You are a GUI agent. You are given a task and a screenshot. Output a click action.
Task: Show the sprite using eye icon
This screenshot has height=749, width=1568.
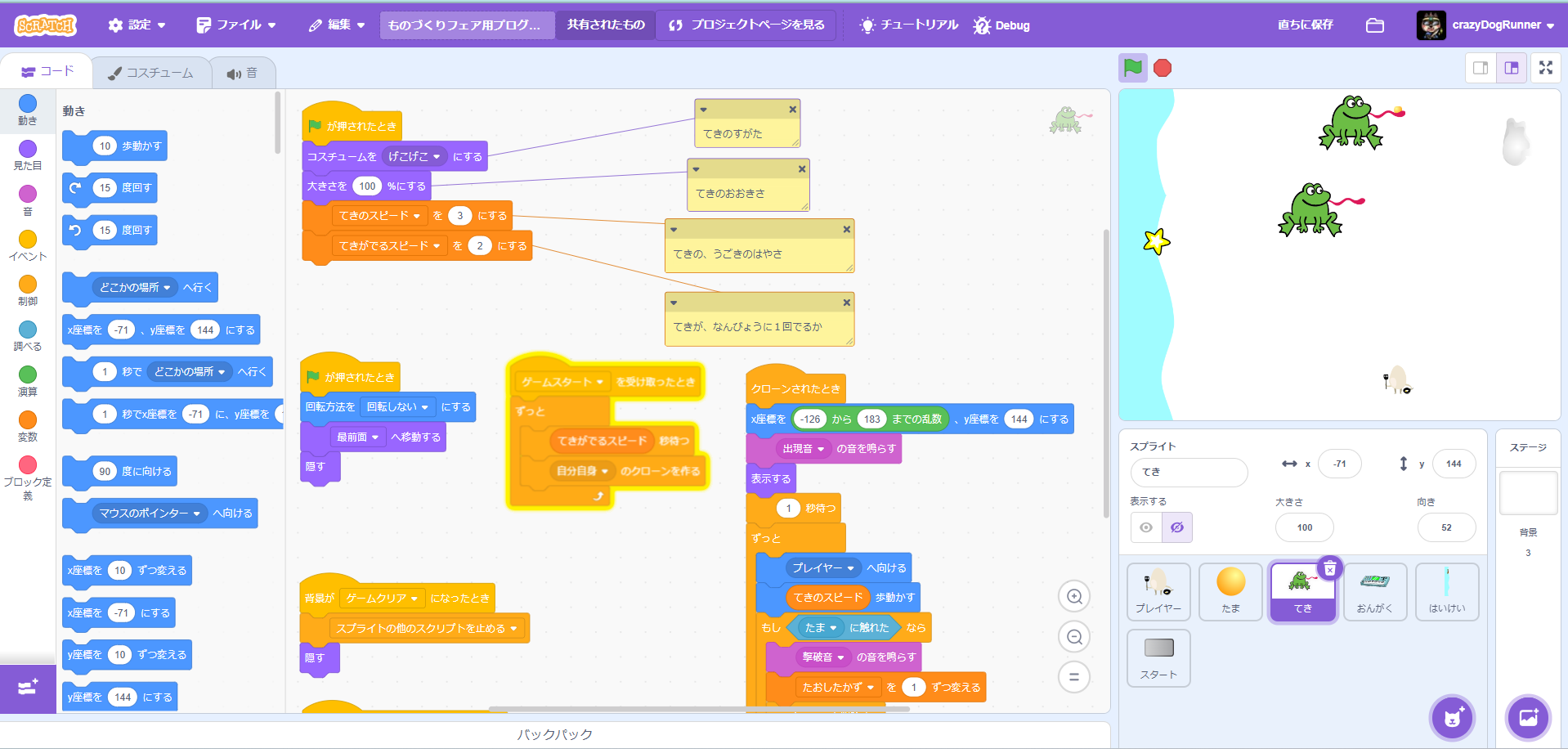tap(1146, 527)
